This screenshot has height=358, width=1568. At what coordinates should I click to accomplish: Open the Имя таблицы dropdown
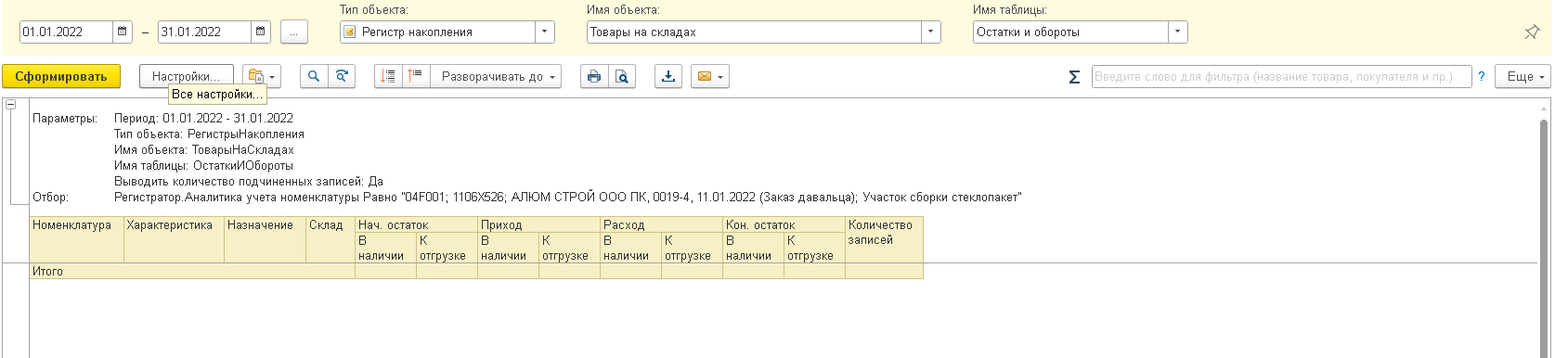point(1178,32)
